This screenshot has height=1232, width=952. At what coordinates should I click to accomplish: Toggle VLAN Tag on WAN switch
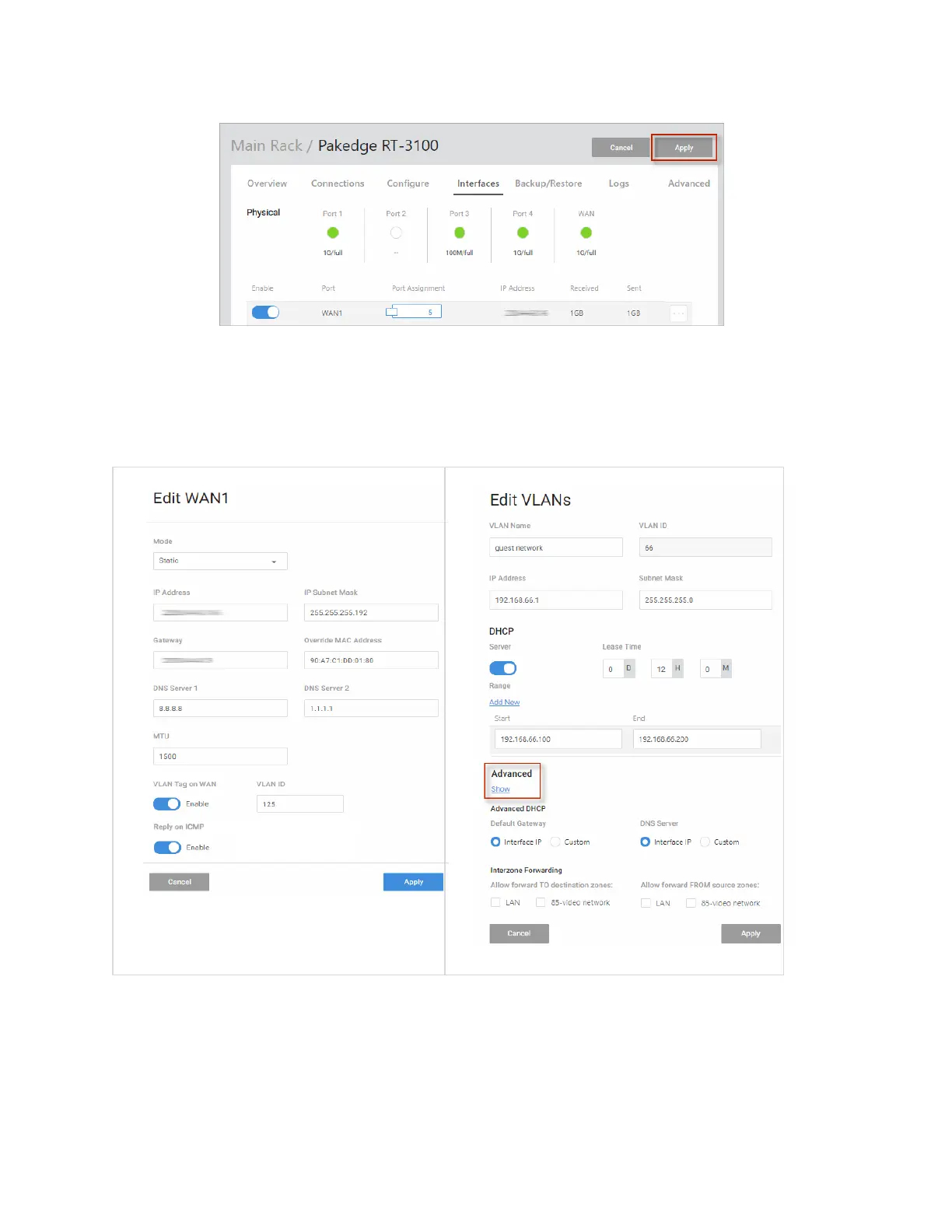(166, 804)
